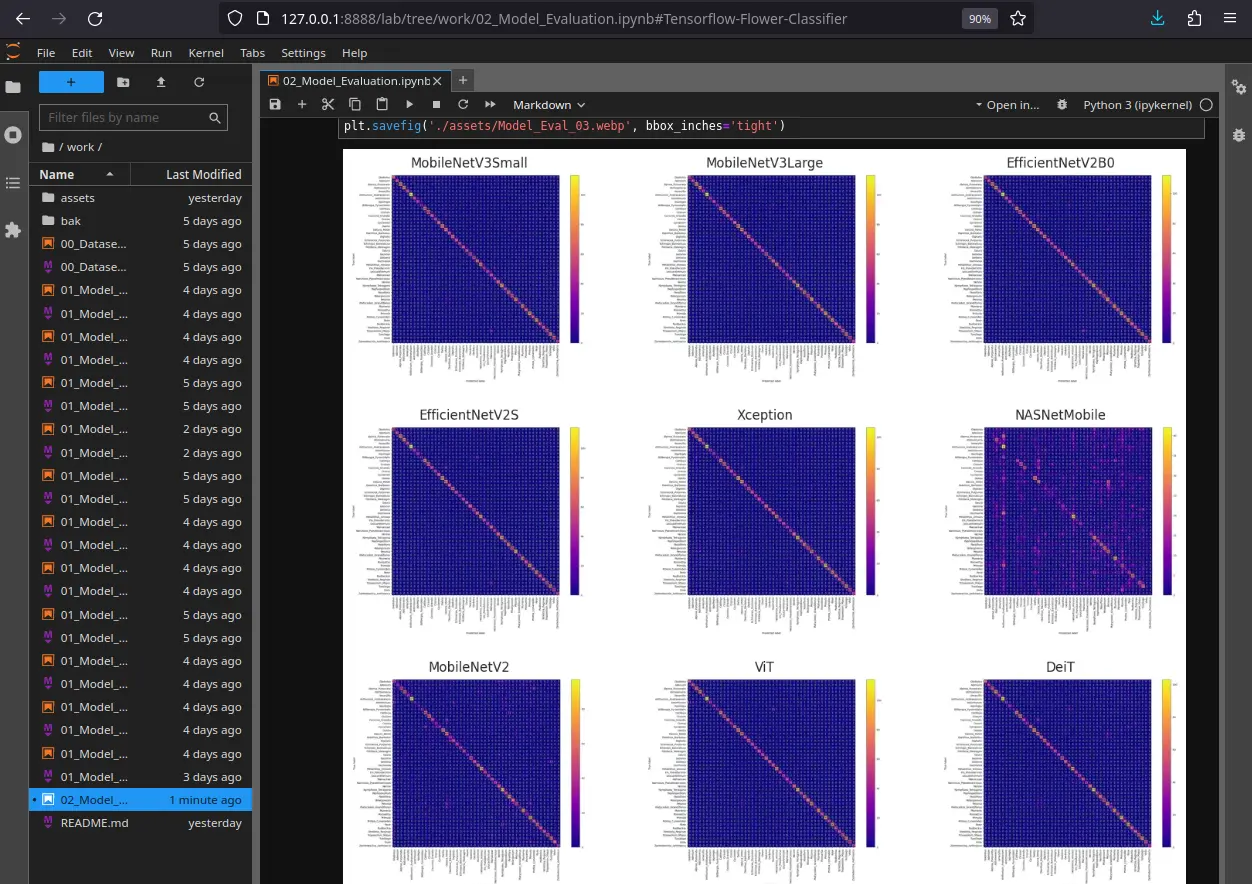Click the blue New Launcher plus button
1252x884 pixels.
click(71, 82)
